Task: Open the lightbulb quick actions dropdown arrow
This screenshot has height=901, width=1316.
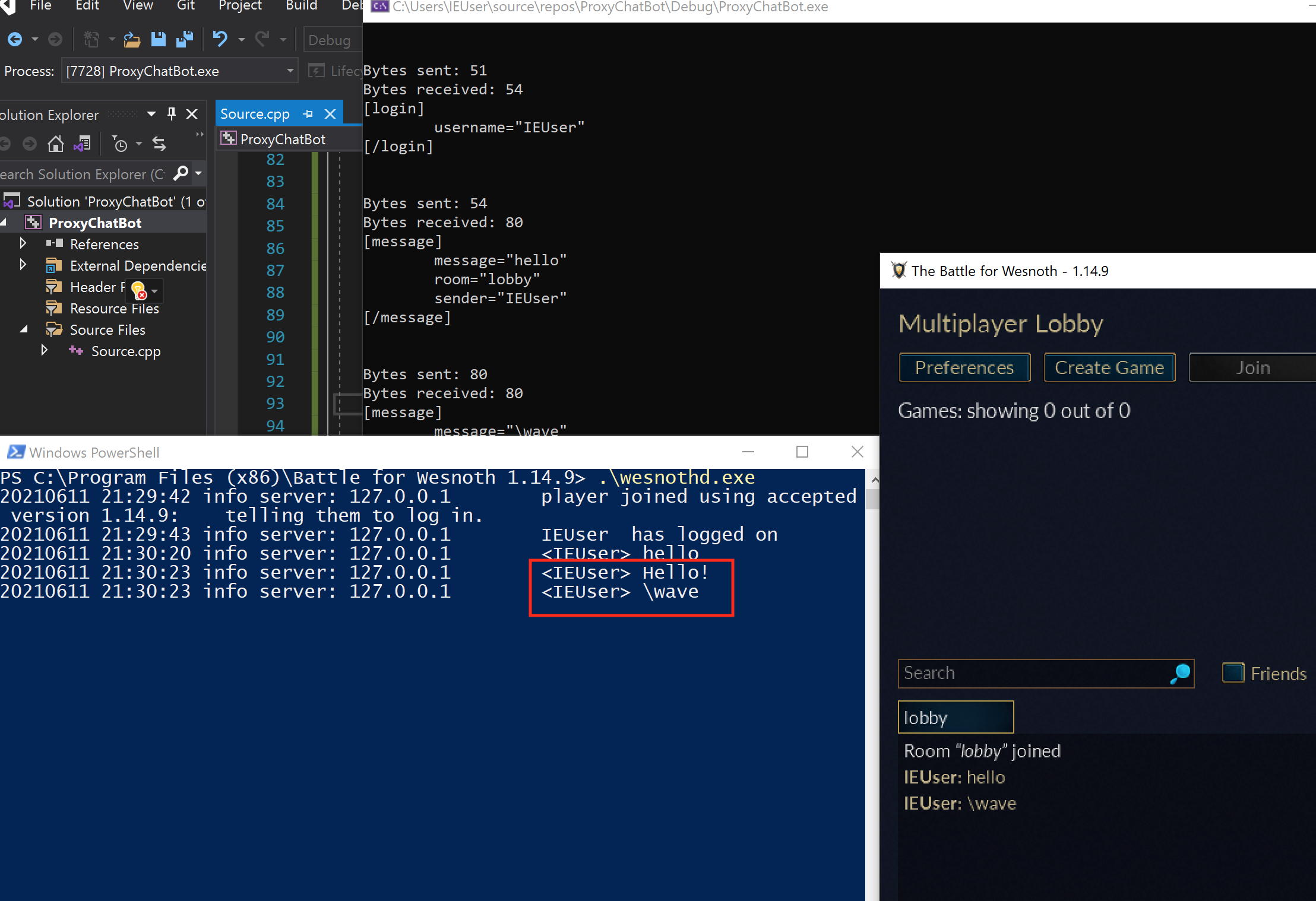Action: click(154, 291)
